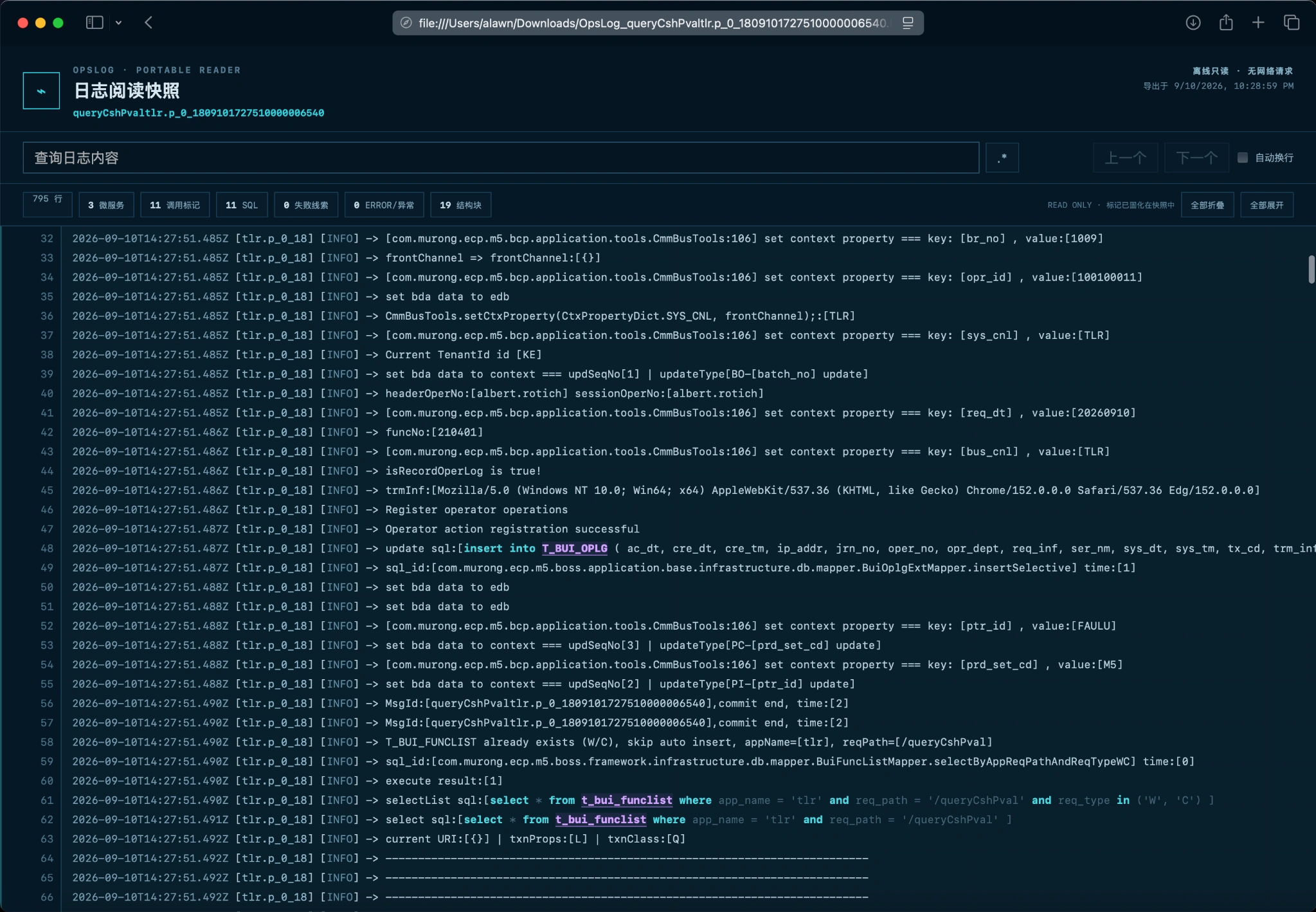The height and width of the screenshot is (912, 1316).
Task: Select the 795 行 filter chip
Action: (48, 205)
